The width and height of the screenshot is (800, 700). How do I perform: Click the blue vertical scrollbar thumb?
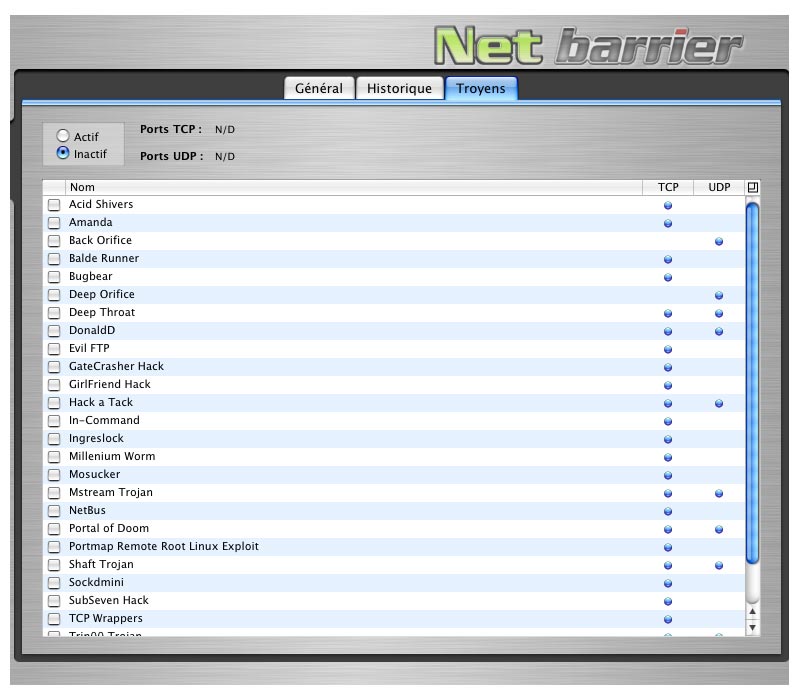coord(753,383)
